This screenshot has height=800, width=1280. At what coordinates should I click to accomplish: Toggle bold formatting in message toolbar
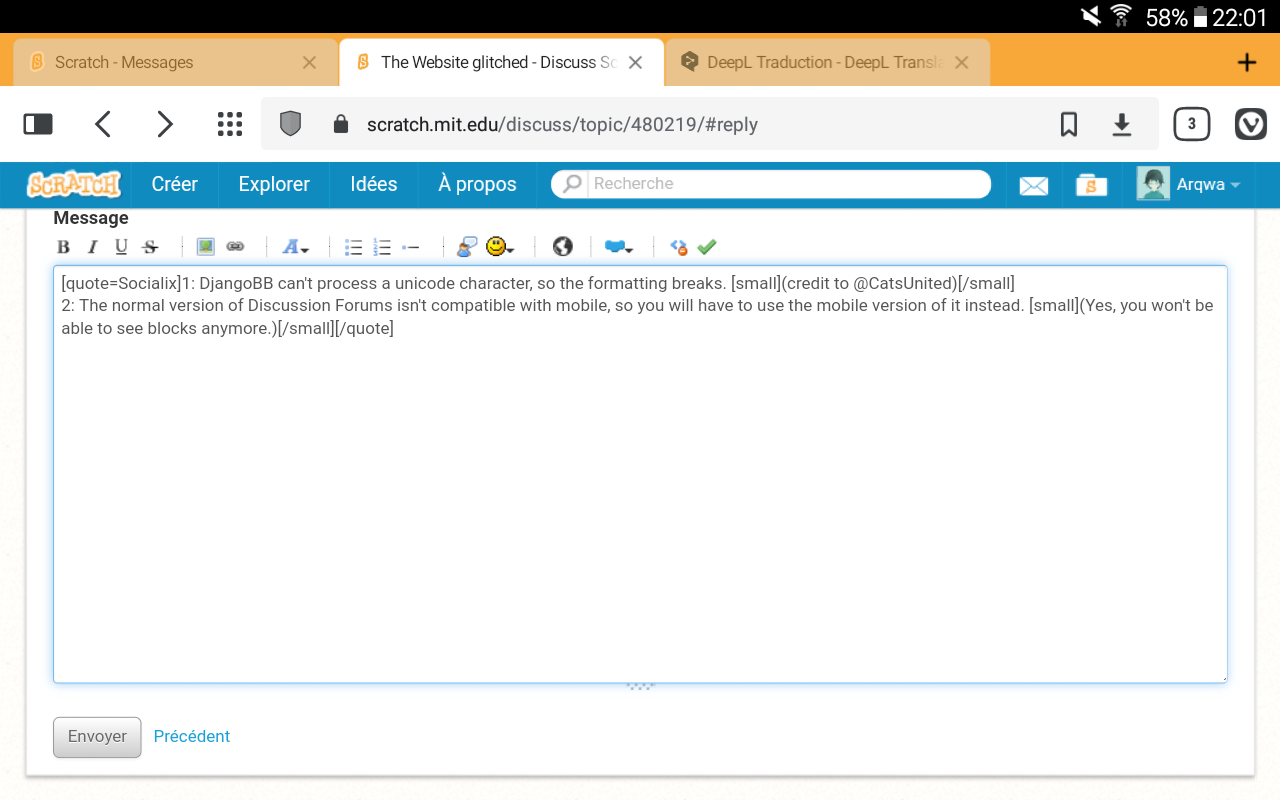(63, 247)
